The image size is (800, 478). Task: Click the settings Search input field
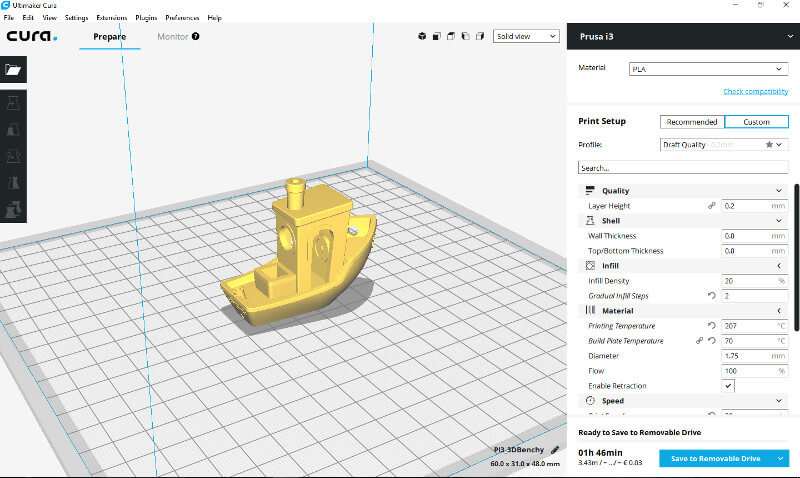tap(683, 168)
